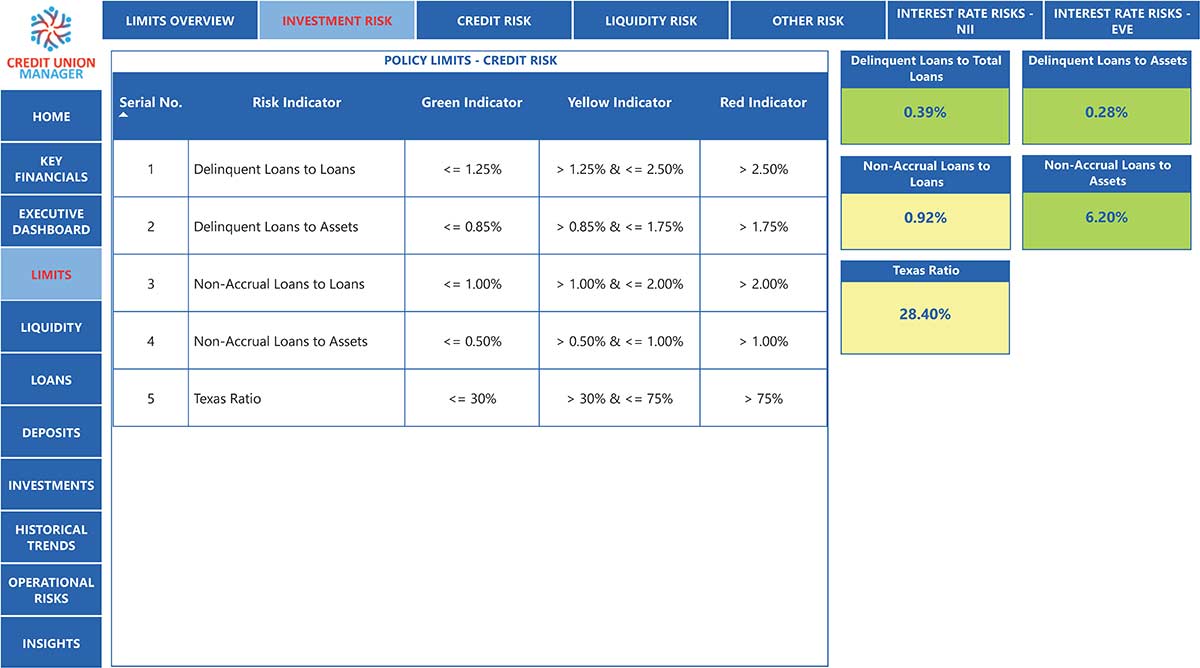Select the Non-Accrual Loans to Loans row
The height and width of the screenshot is (668, 1200).
pos(470,284)
